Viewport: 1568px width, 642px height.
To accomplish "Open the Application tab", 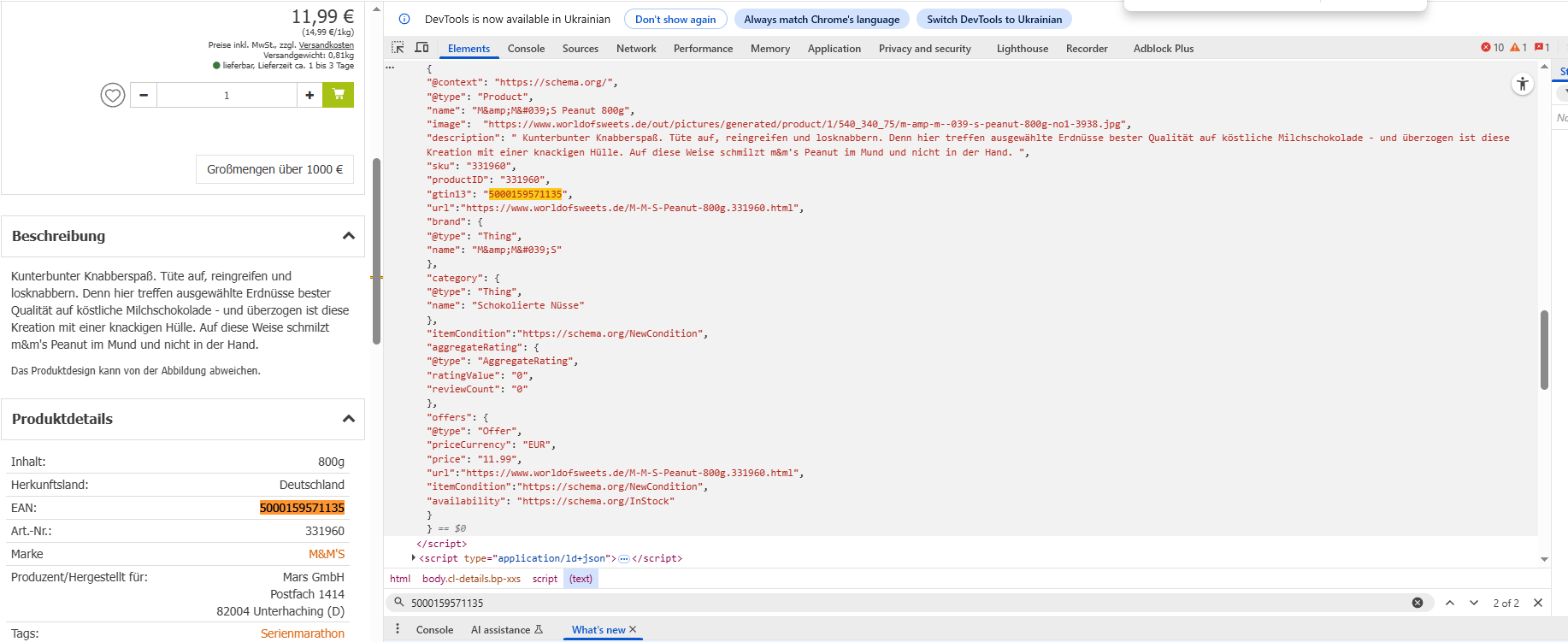I will (834, 49).
